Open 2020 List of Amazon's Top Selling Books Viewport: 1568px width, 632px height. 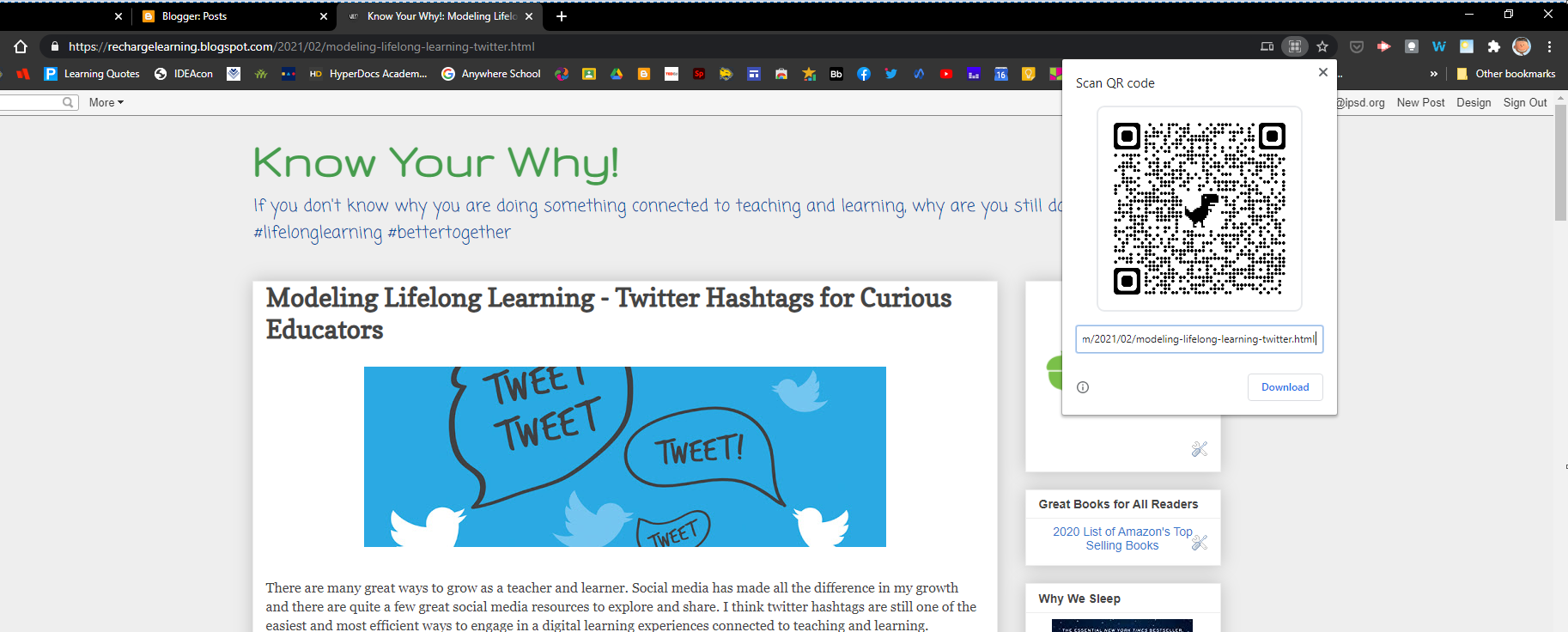[1122, 538]
